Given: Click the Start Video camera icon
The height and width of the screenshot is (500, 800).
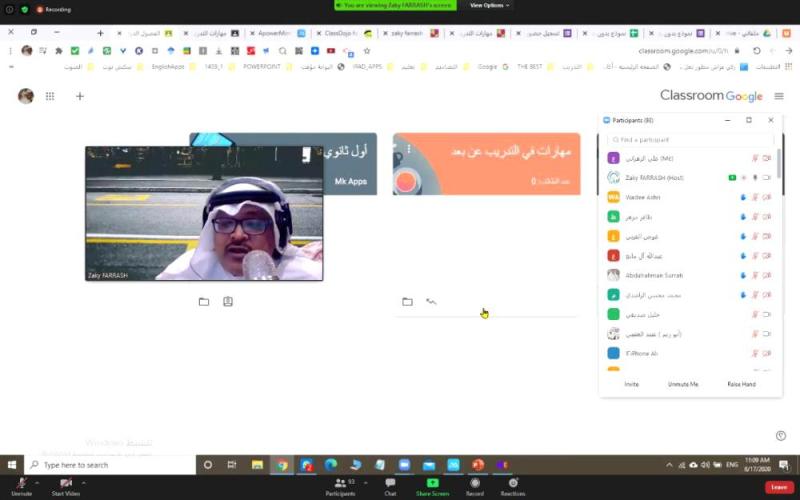Looking at the screenshot, I should pos(66,483).
